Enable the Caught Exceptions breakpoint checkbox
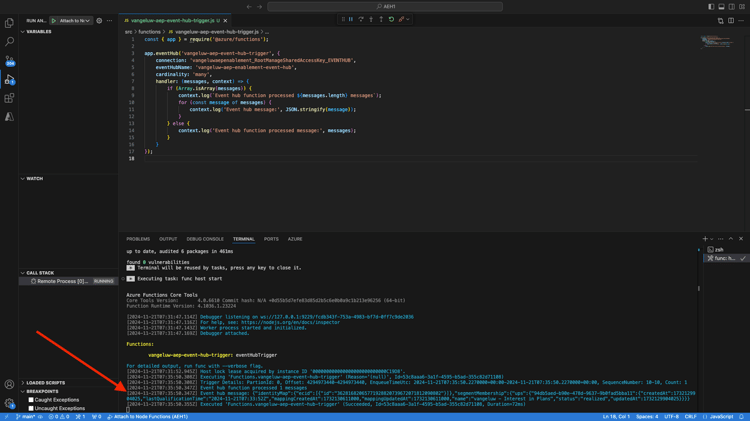Viewport: 750px width, 421px height. [31, 400]
